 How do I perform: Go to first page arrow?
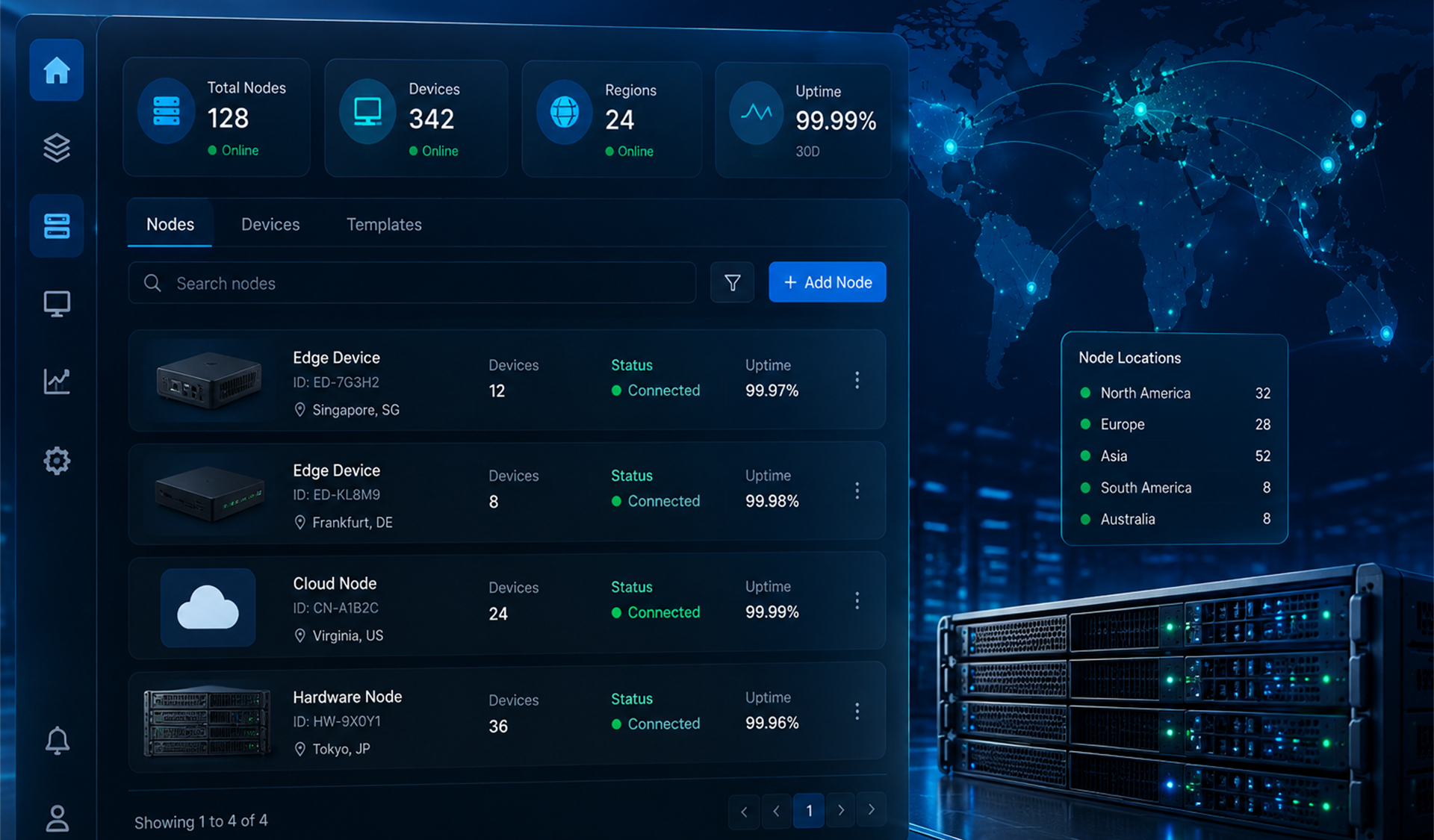[744, 812]
